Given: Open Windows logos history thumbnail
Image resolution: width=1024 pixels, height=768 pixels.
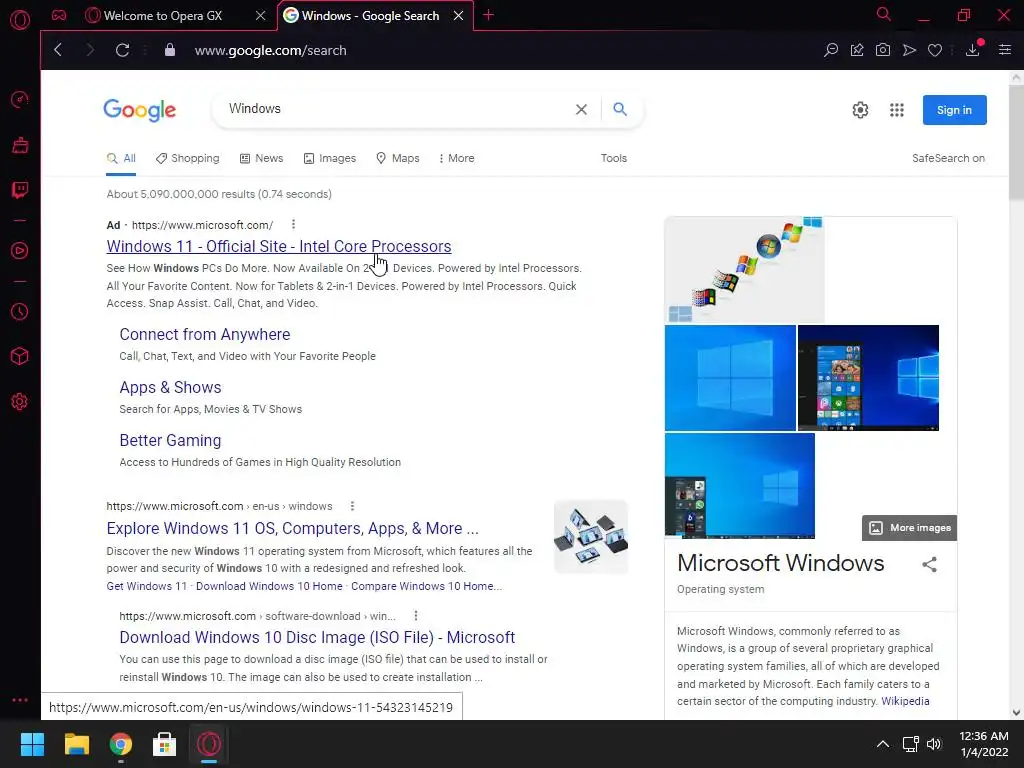Looking at the screenshot, I should pos(744,270).
